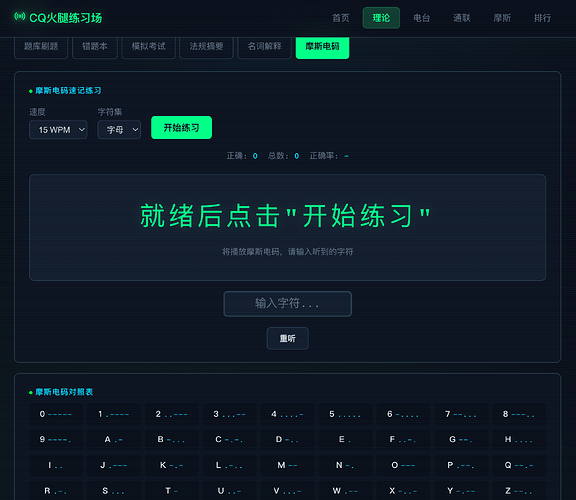Screen dimensions: 576x500
Task: Click the letter A morse cell
Action: tap(114, 439)
